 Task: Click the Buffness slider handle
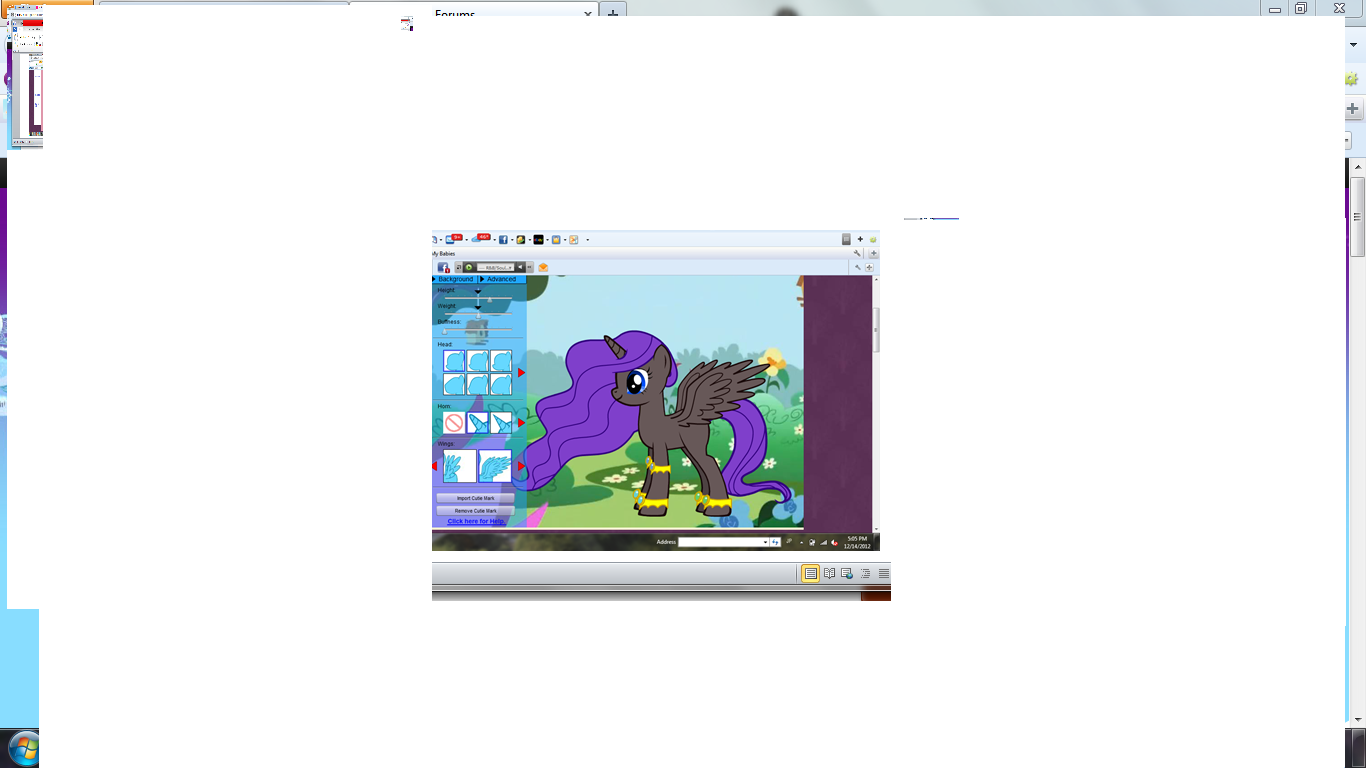445,330
